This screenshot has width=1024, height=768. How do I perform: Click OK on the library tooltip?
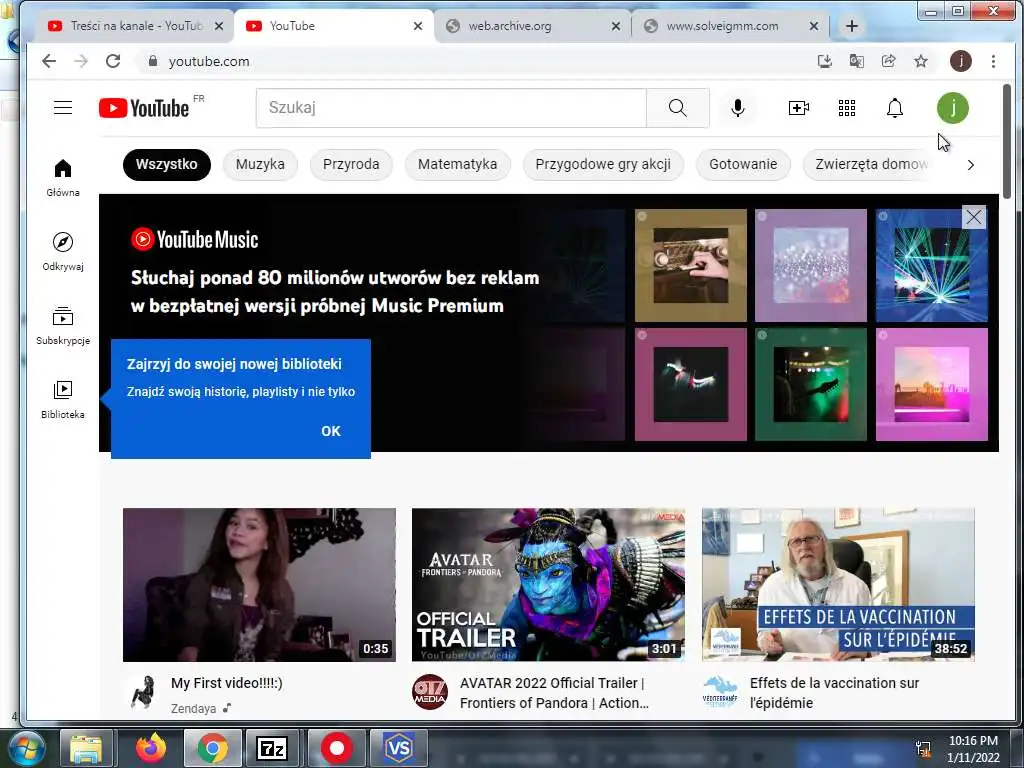331,431
